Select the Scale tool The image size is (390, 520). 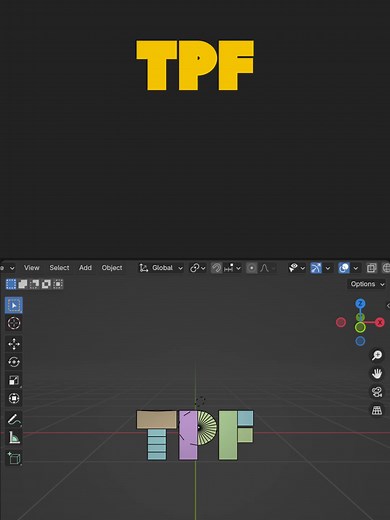click(x=14, y=380)
